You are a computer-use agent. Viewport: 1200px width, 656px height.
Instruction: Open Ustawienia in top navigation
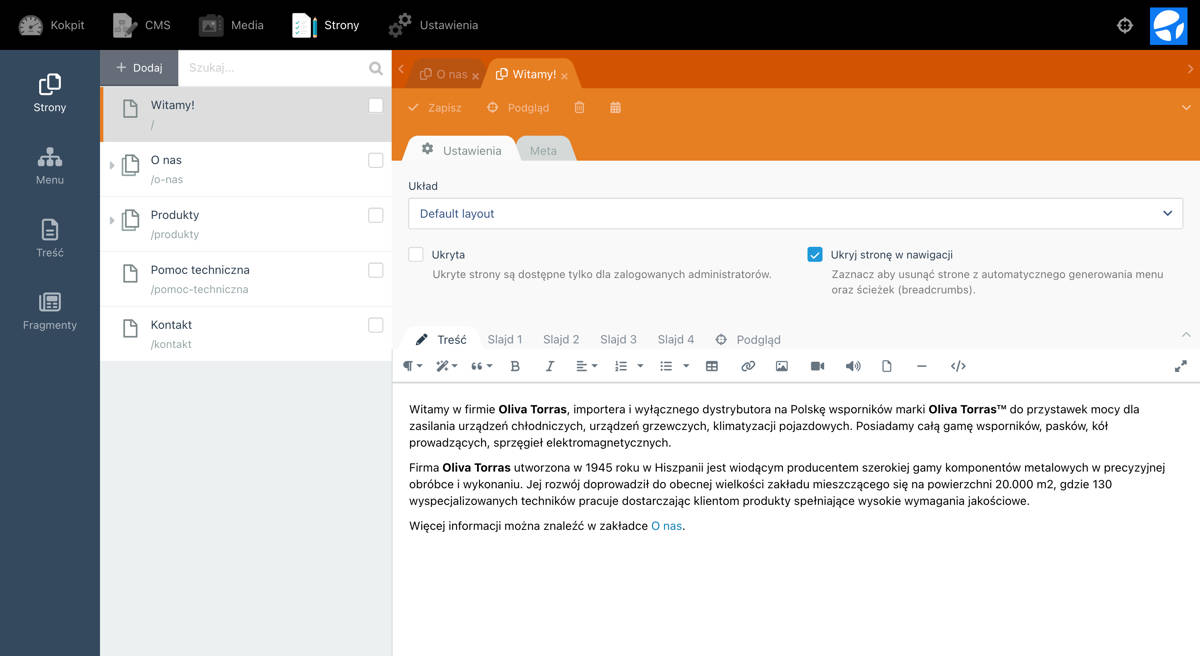433,25
